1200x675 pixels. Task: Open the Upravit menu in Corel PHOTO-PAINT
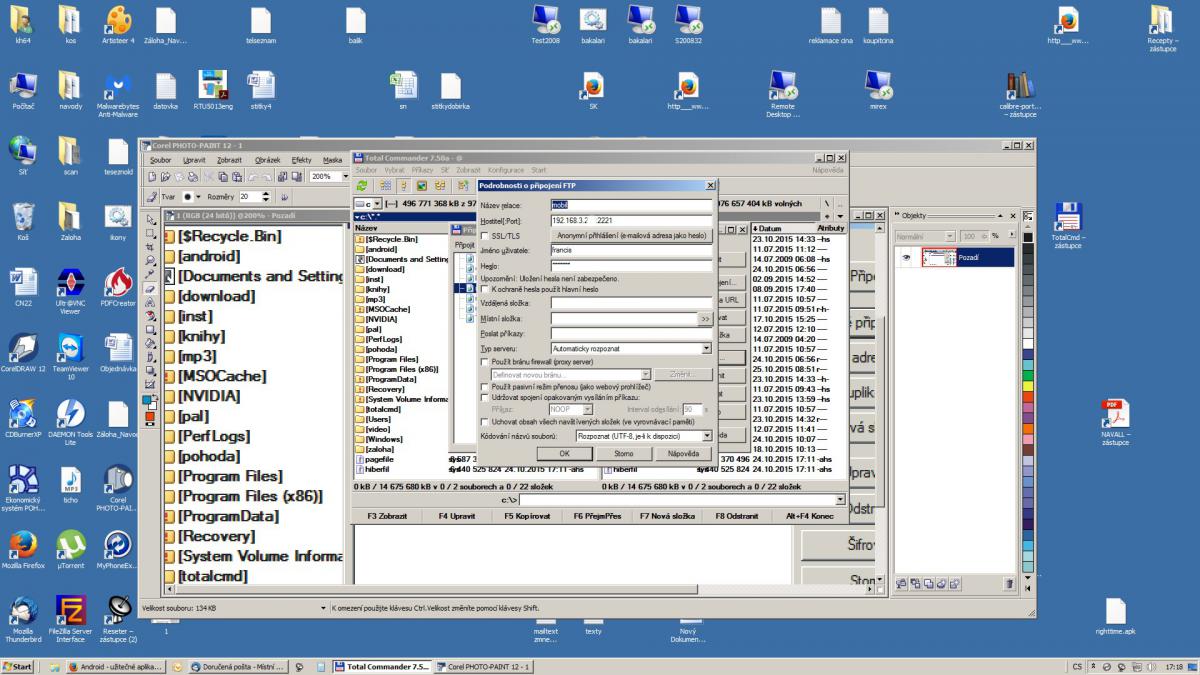tap(194, 160)
